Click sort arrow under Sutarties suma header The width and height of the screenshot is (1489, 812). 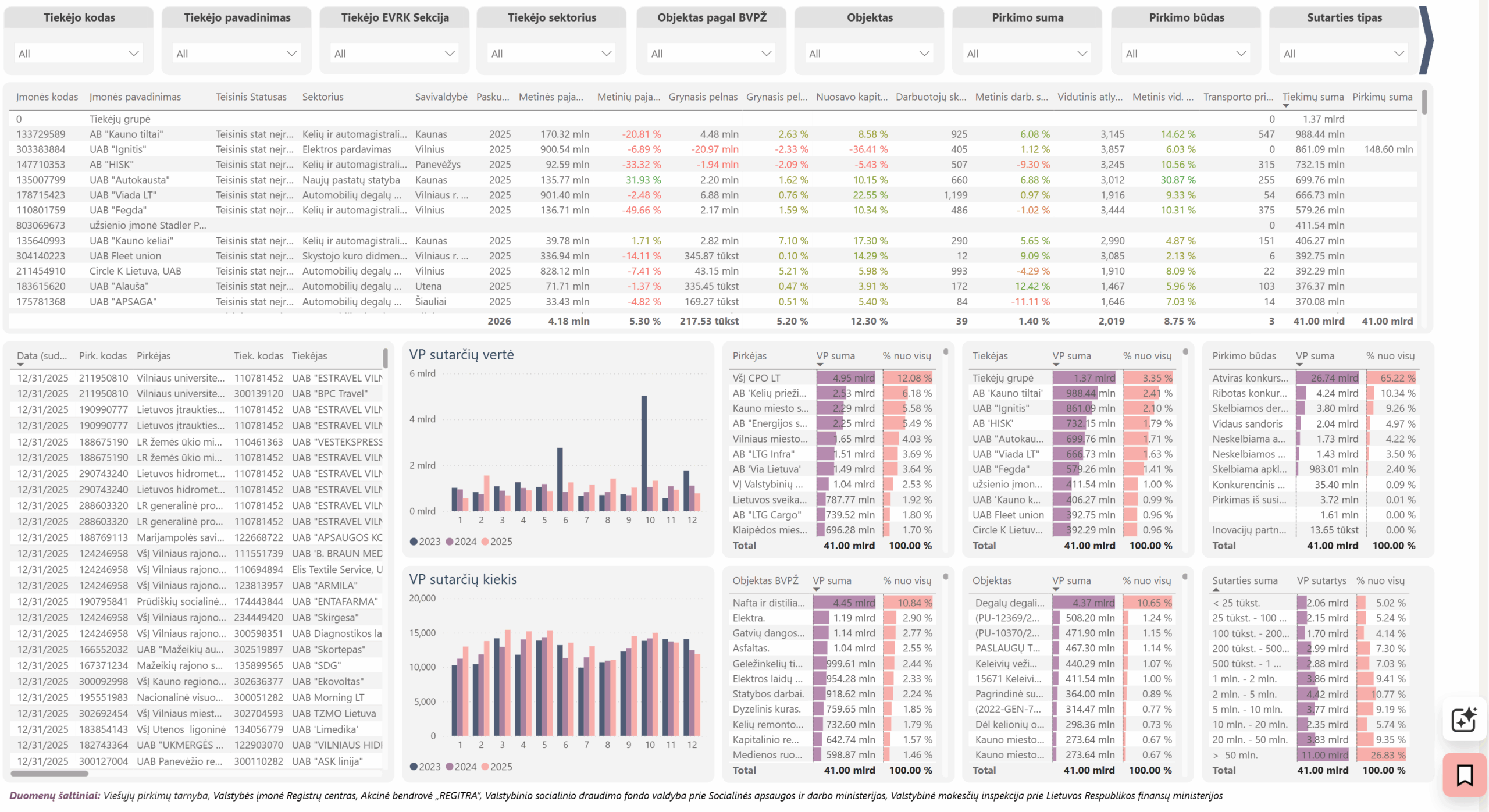[x=1216, y=589]
